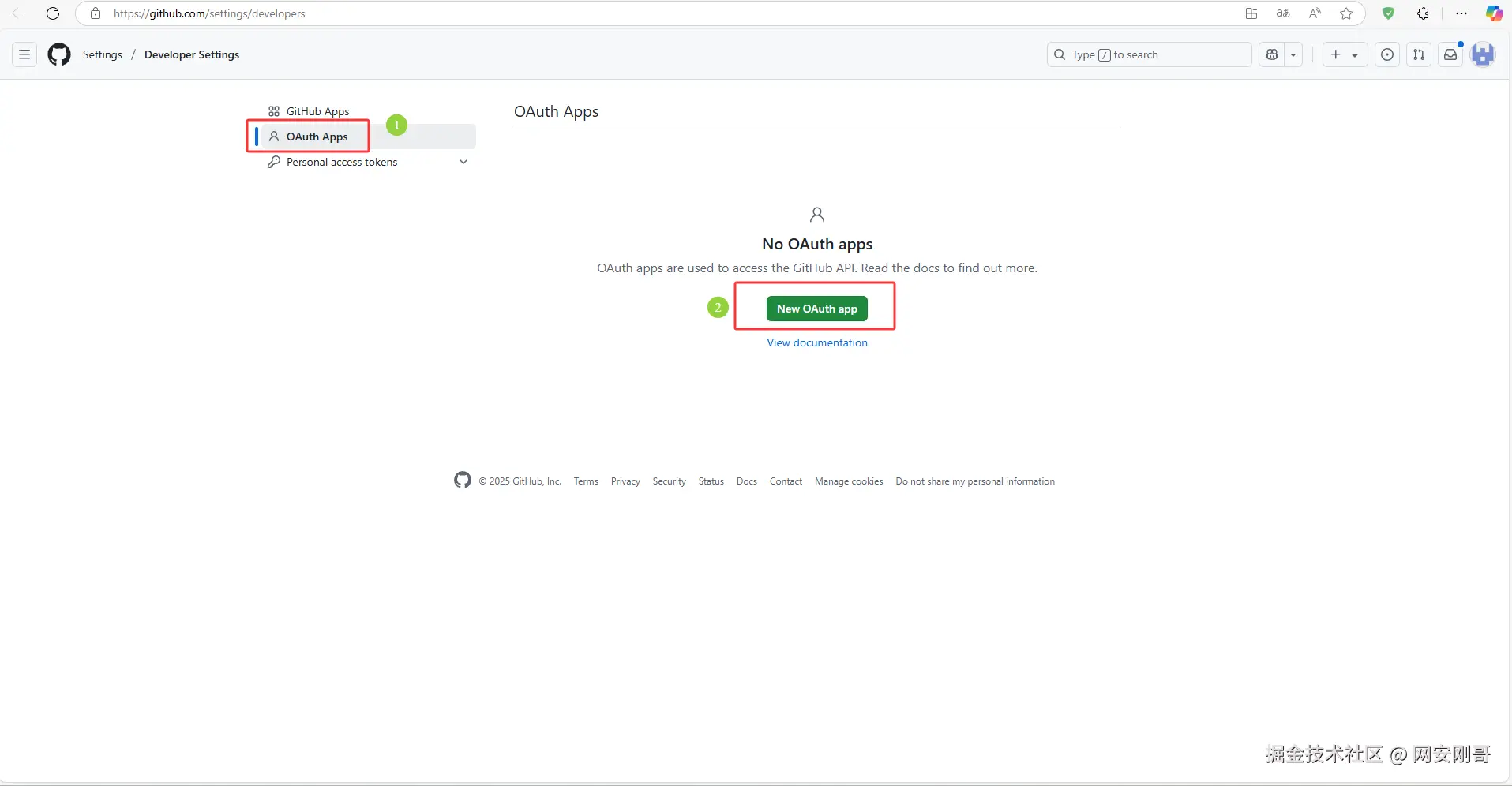Click the browser address bar URL
This screenshot has height=786, width=1512.
[x=209, y=13]
